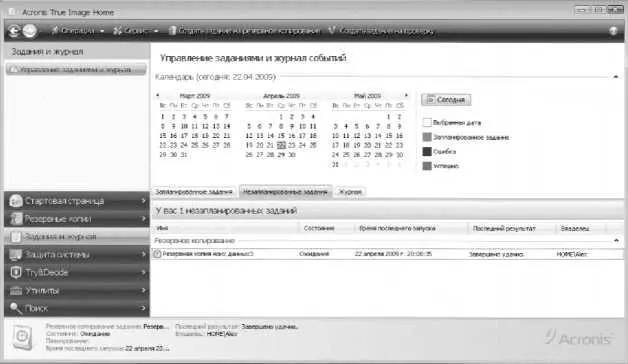
Task: Open the Сервис dropdown menu
Action: [135, 31]
